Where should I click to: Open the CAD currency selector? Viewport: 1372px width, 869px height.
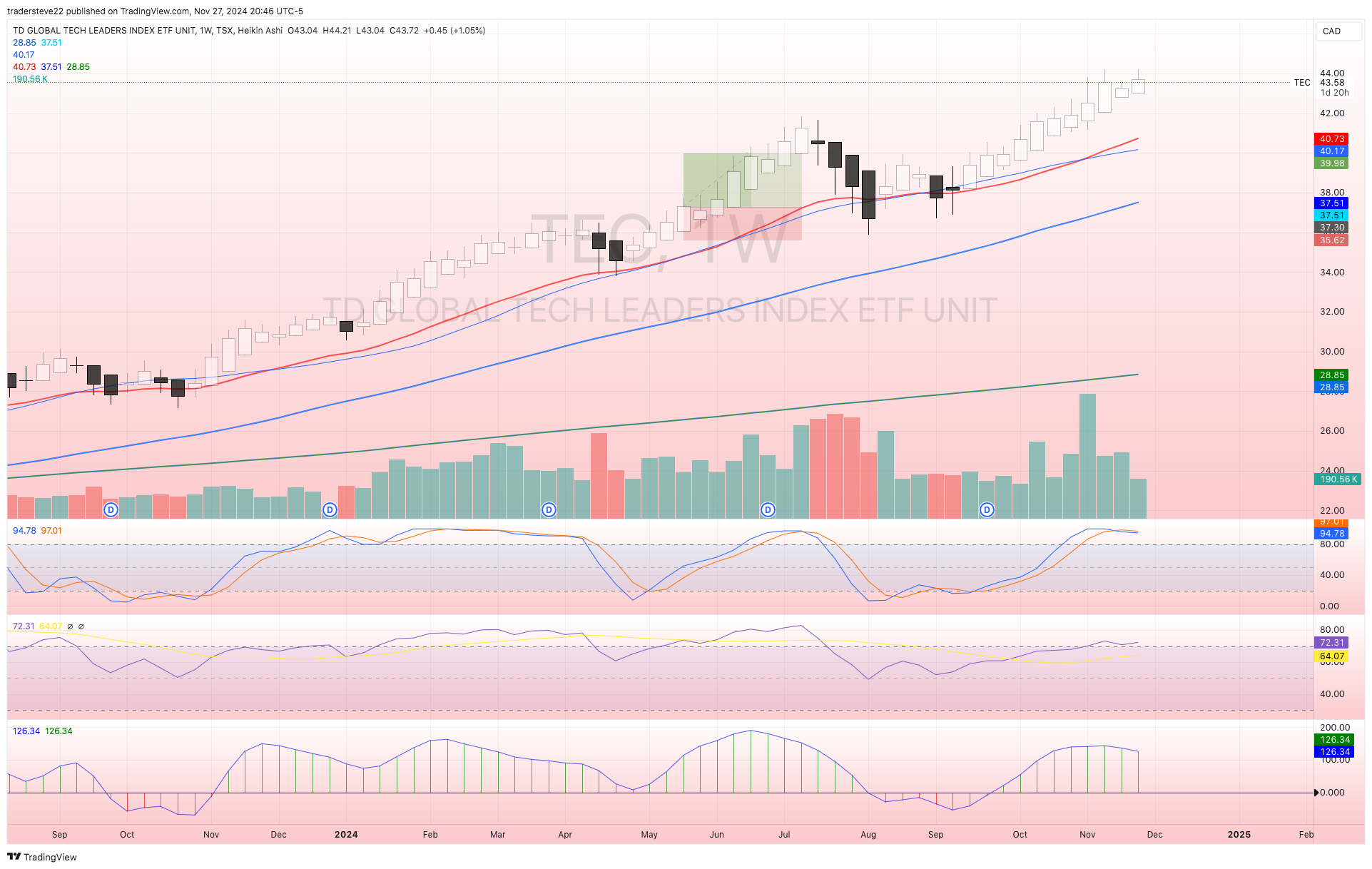[1338, 31]
